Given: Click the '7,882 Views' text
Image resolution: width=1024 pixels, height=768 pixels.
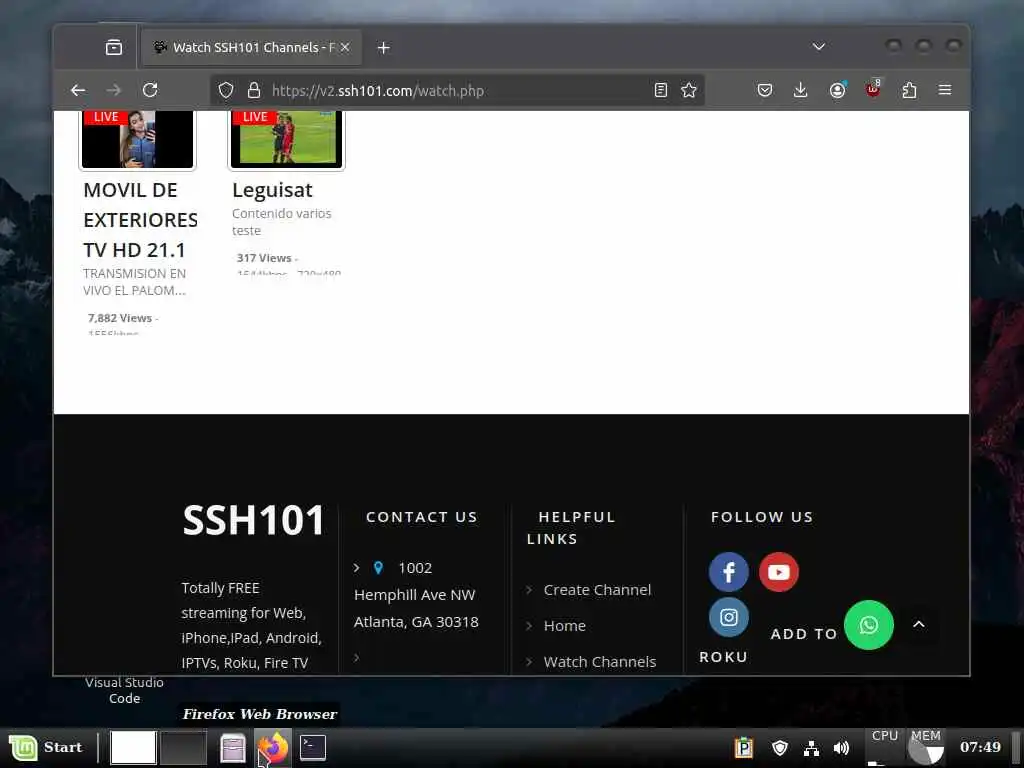Looking at the screenshot, I should [x=120, y=318].
